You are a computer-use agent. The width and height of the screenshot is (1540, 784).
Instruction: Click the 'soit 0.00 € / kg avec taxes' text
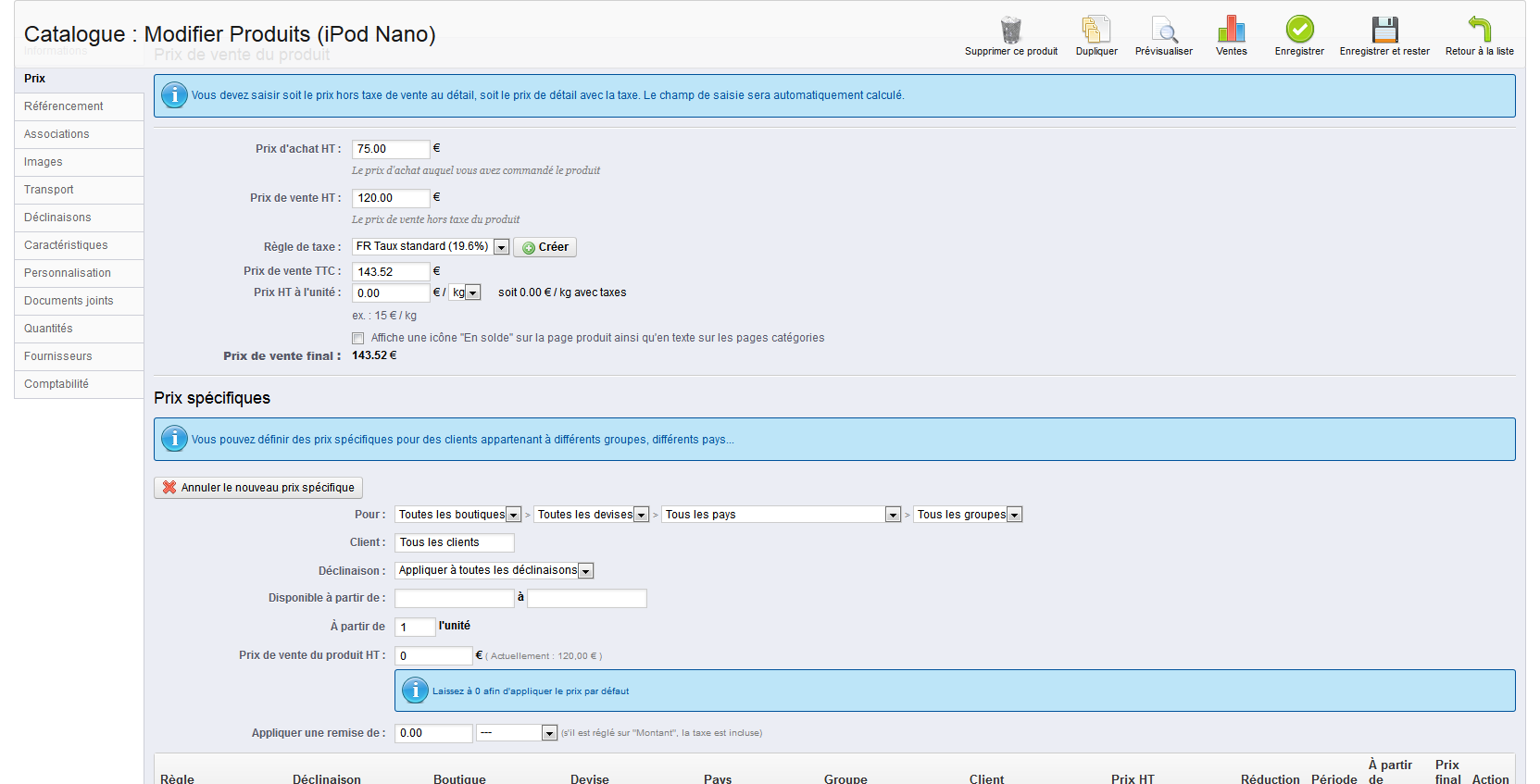(x=562, y=292)
